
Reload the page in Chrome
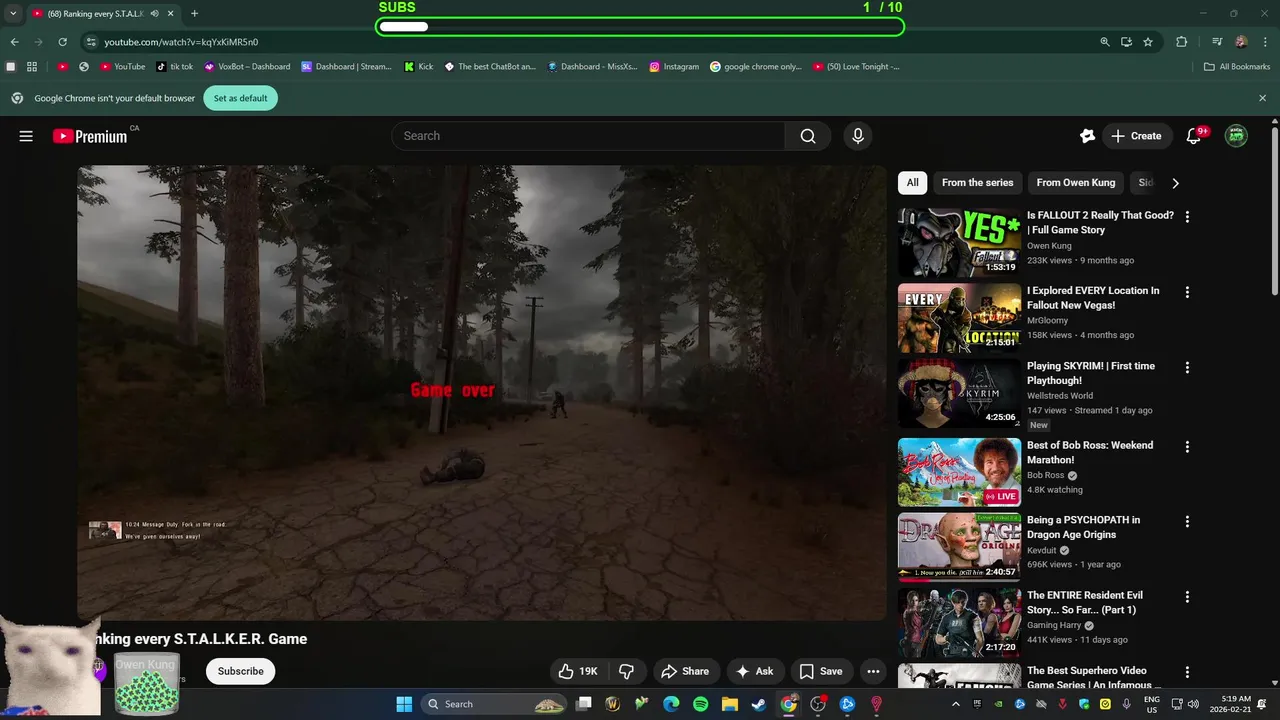point(62,42)
